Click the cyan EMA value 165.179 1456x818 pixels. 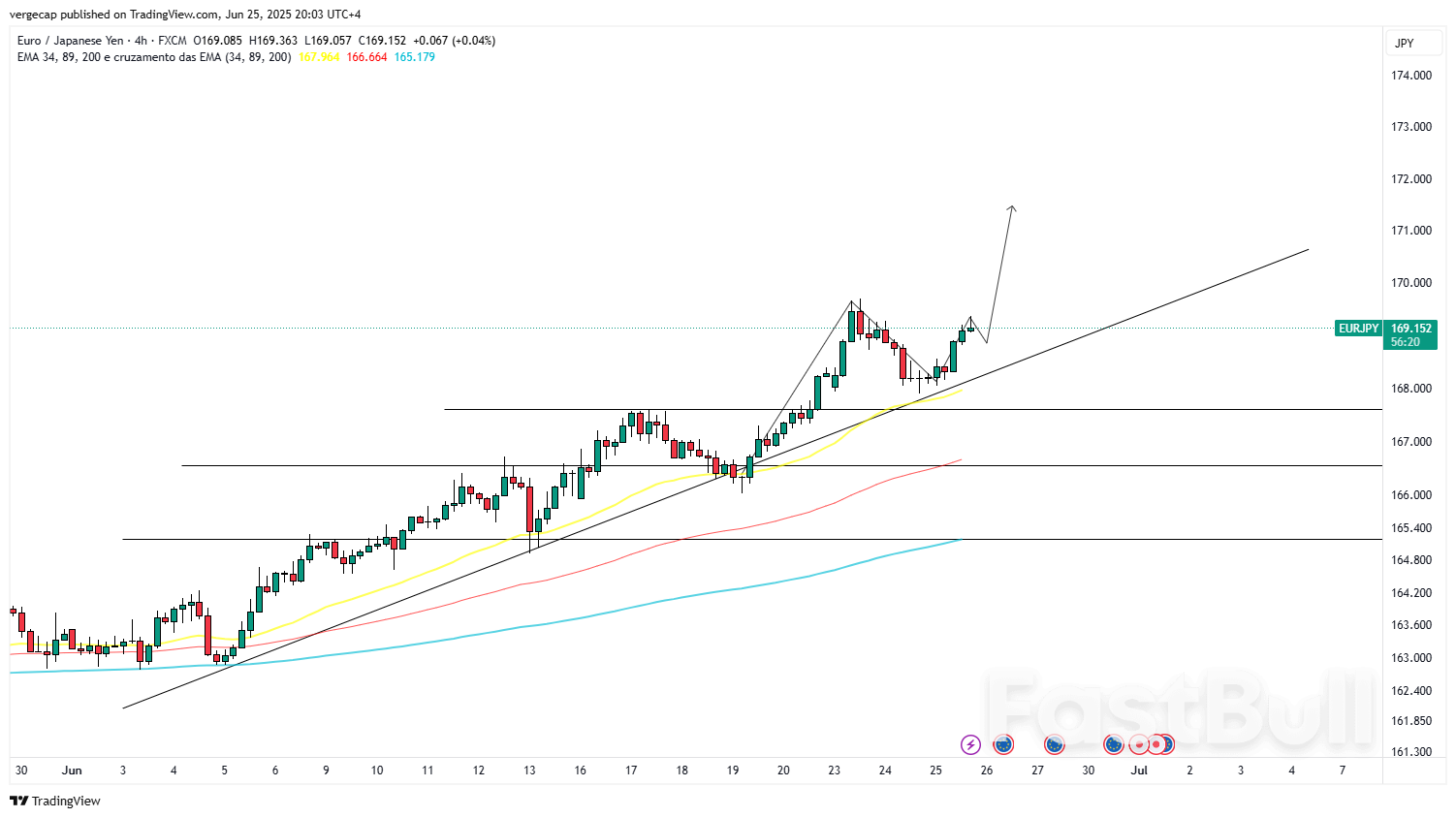[414, 57]
